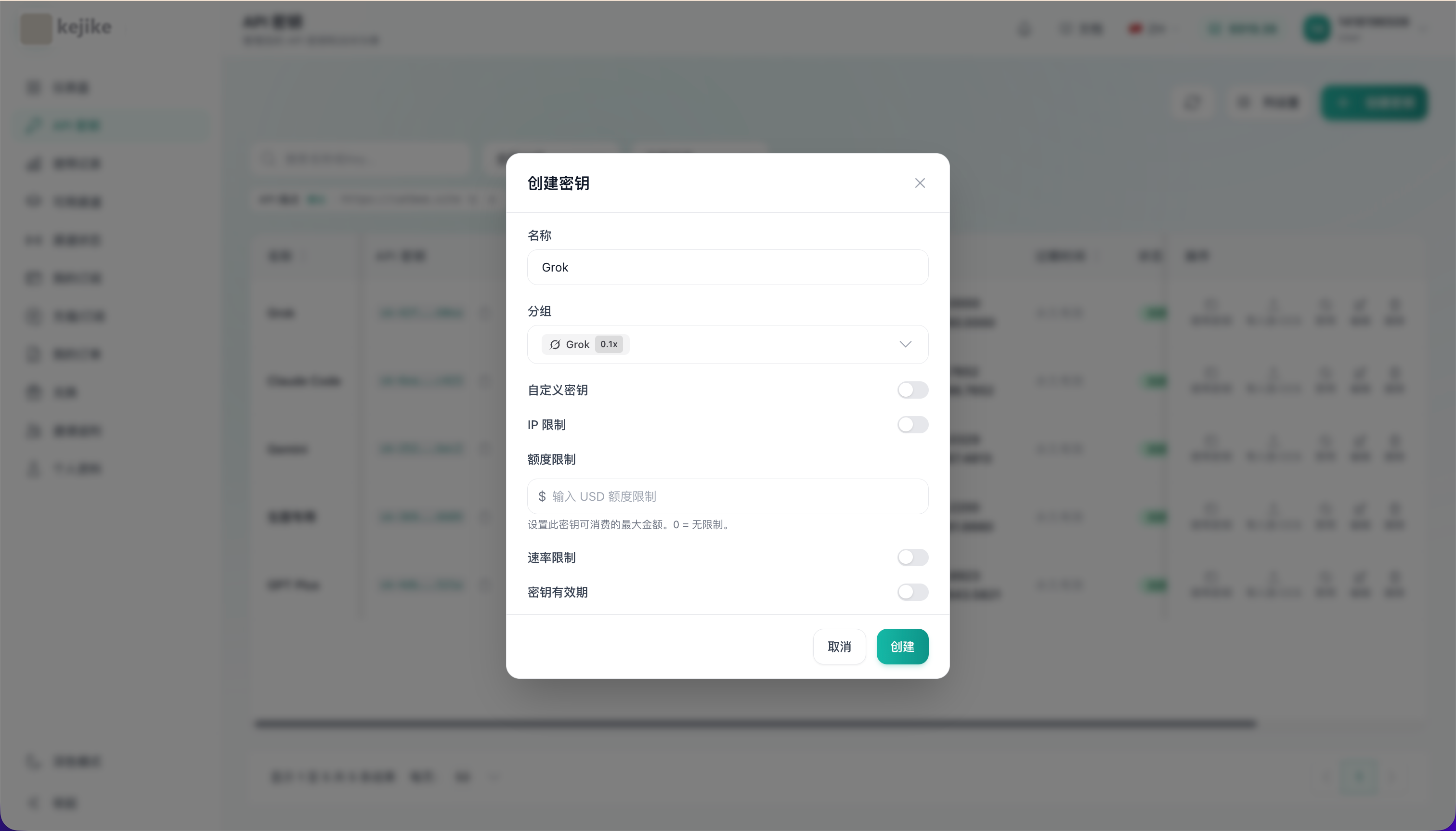The width and height of the screenshot is (1456, 831).
Task: Click the green 创建 button
Action: [x=902, y=646]
